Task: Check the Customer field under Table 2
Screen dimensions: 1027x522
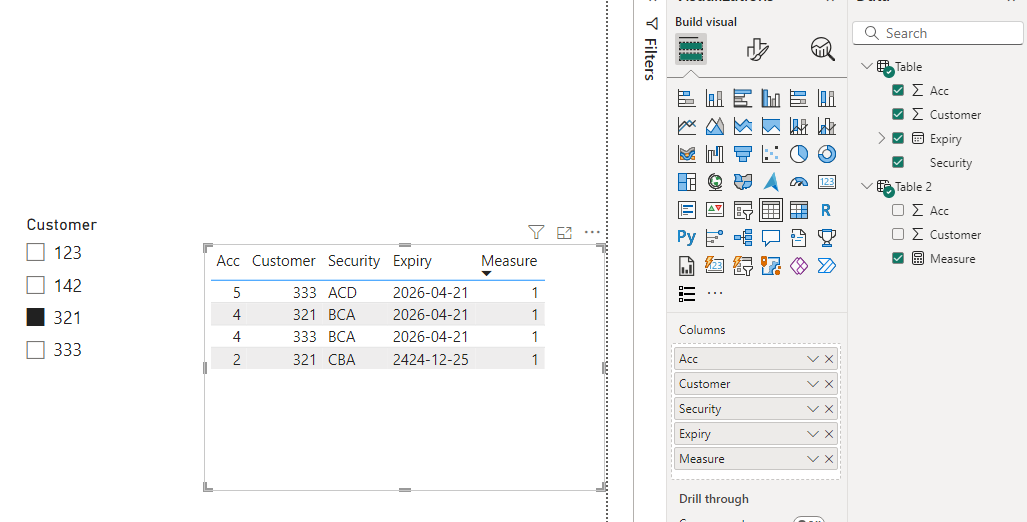Action: click(898, 234)
